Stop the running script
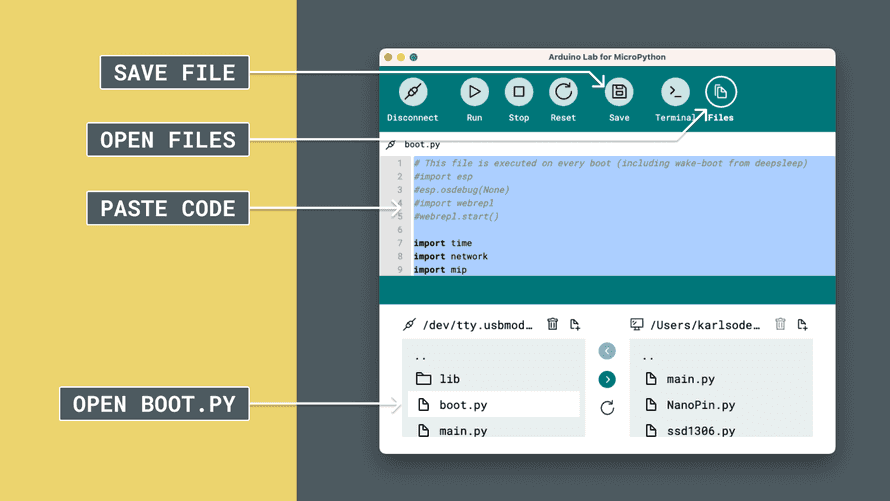 tap(518, 93)
